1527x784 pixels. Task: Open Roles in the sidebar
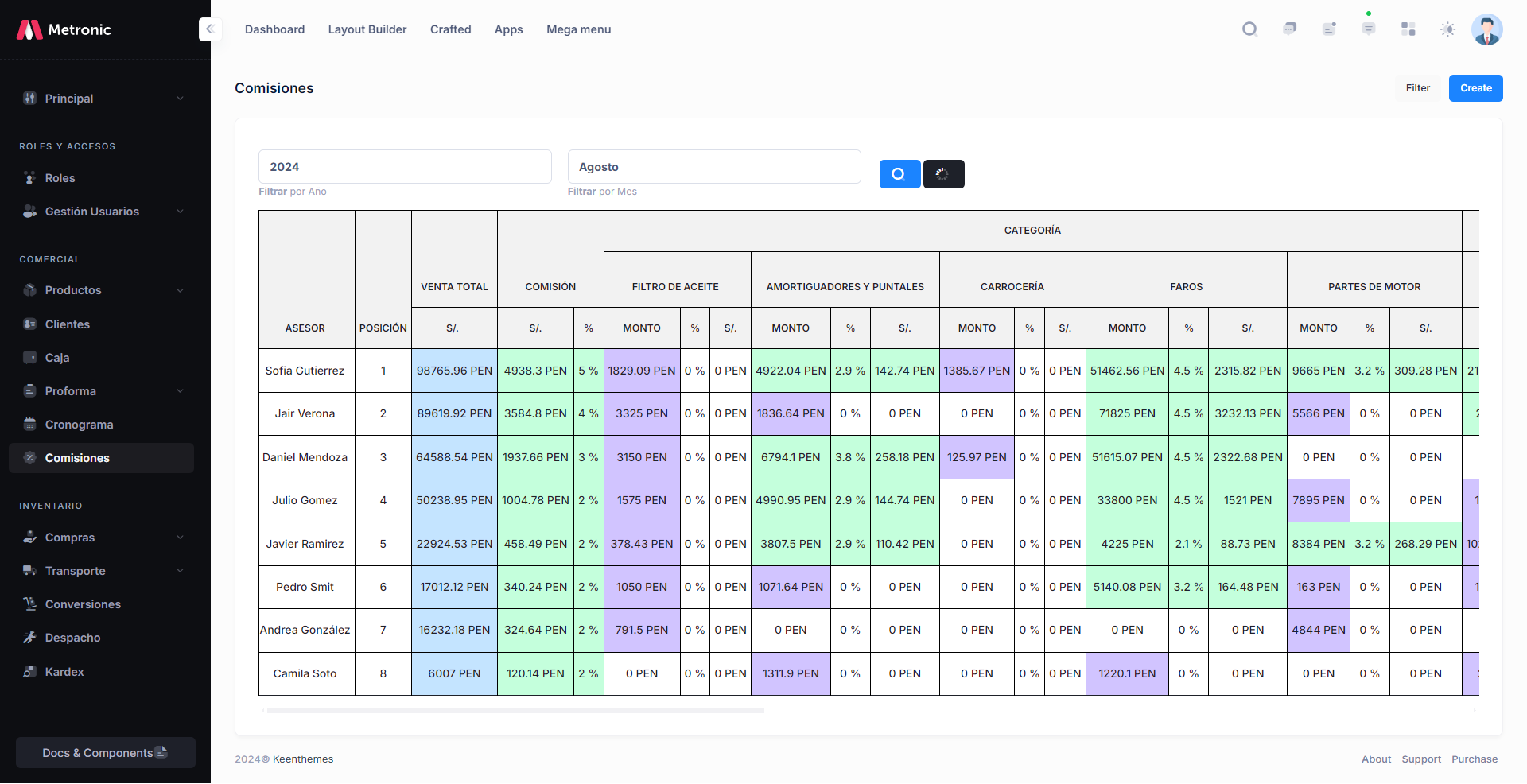pyautogui.click(x=60, y=178)
